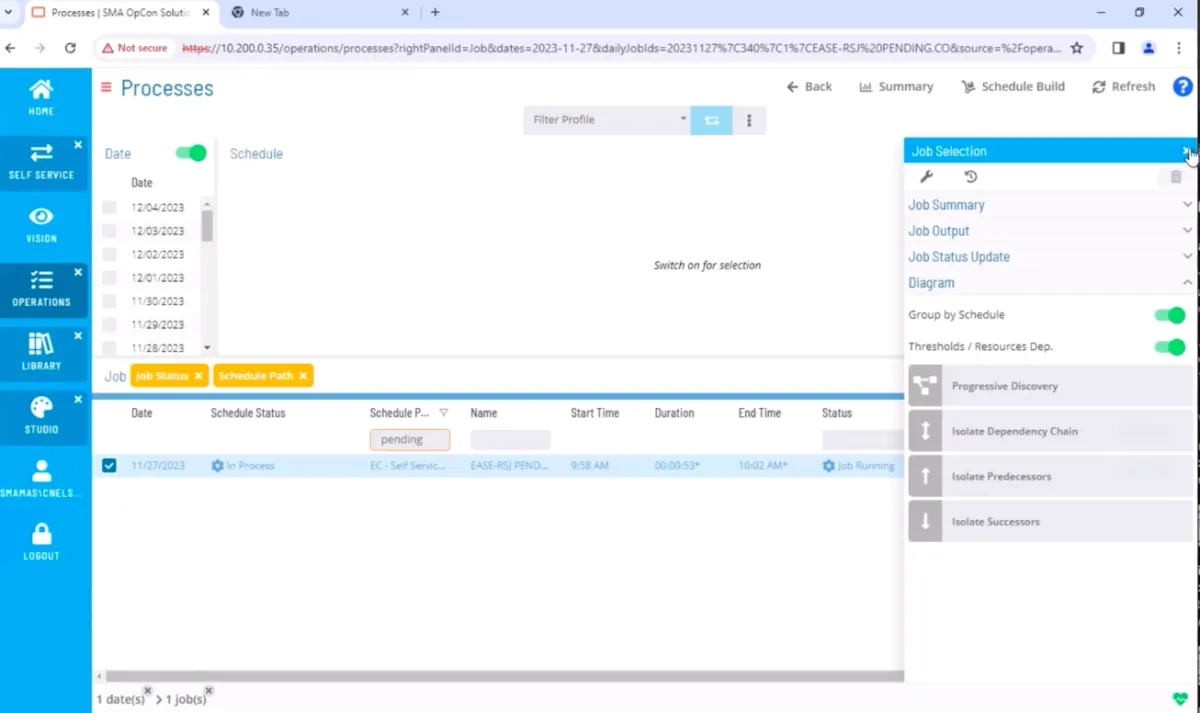The image size is (1200, 713).
Task: Remove the Job Status filter chip
Action: click(x=198, y=376)
